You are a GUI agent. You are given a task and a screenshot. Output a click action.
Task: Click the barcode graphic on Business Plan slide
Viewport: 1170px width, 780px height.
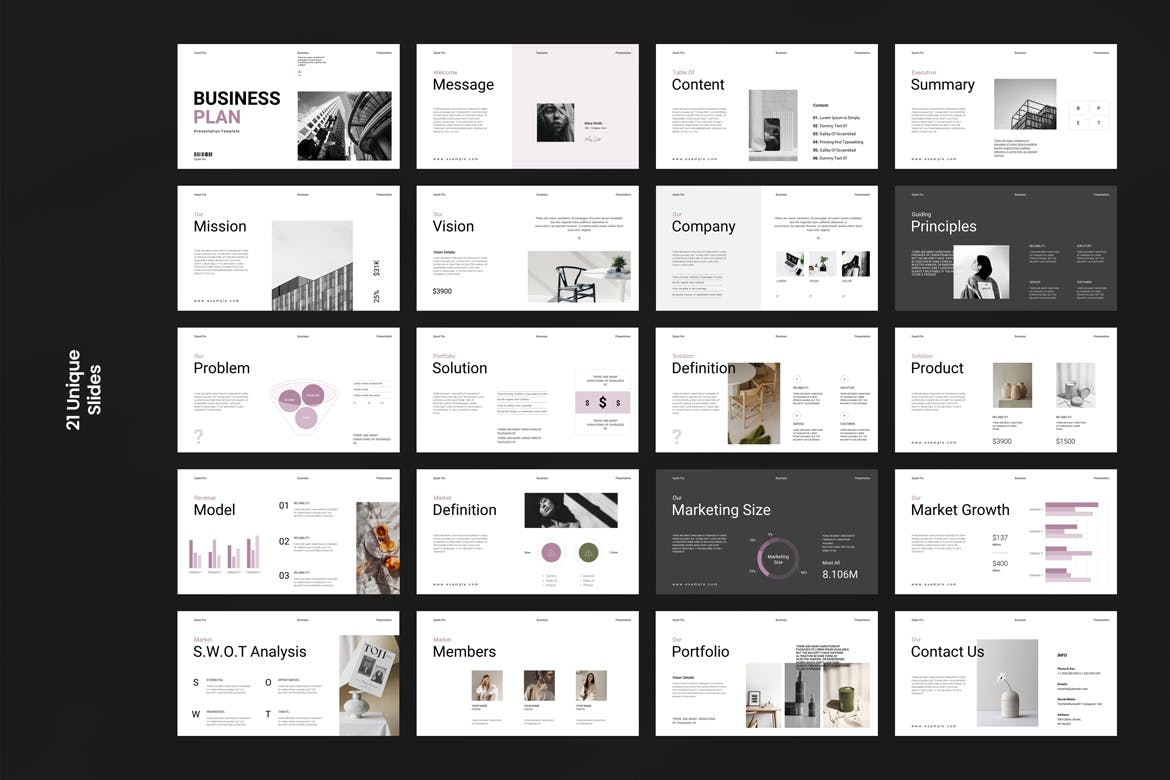click(x=203, y=154)
